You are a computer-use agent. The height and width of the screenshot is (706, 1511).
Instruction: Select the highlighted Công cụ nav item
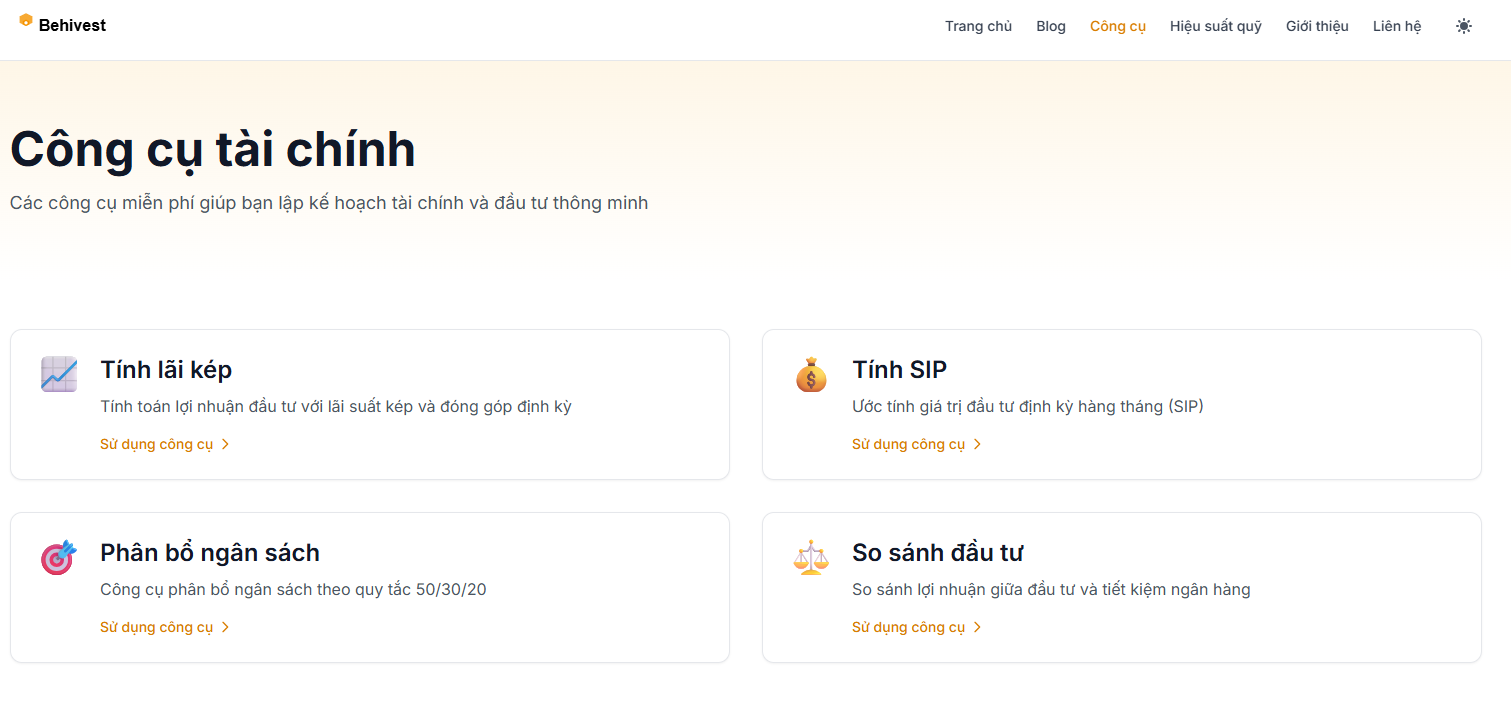(1117, 26)
